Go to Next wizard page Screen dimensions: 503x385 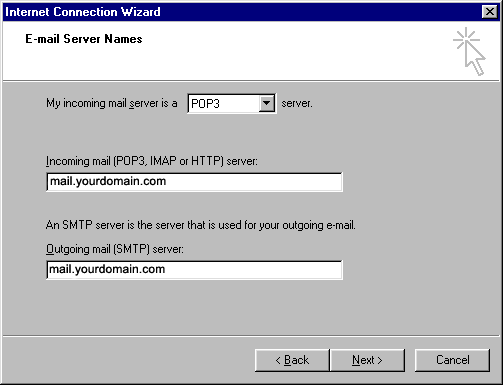pyautogui.click(x=367, y=360)
